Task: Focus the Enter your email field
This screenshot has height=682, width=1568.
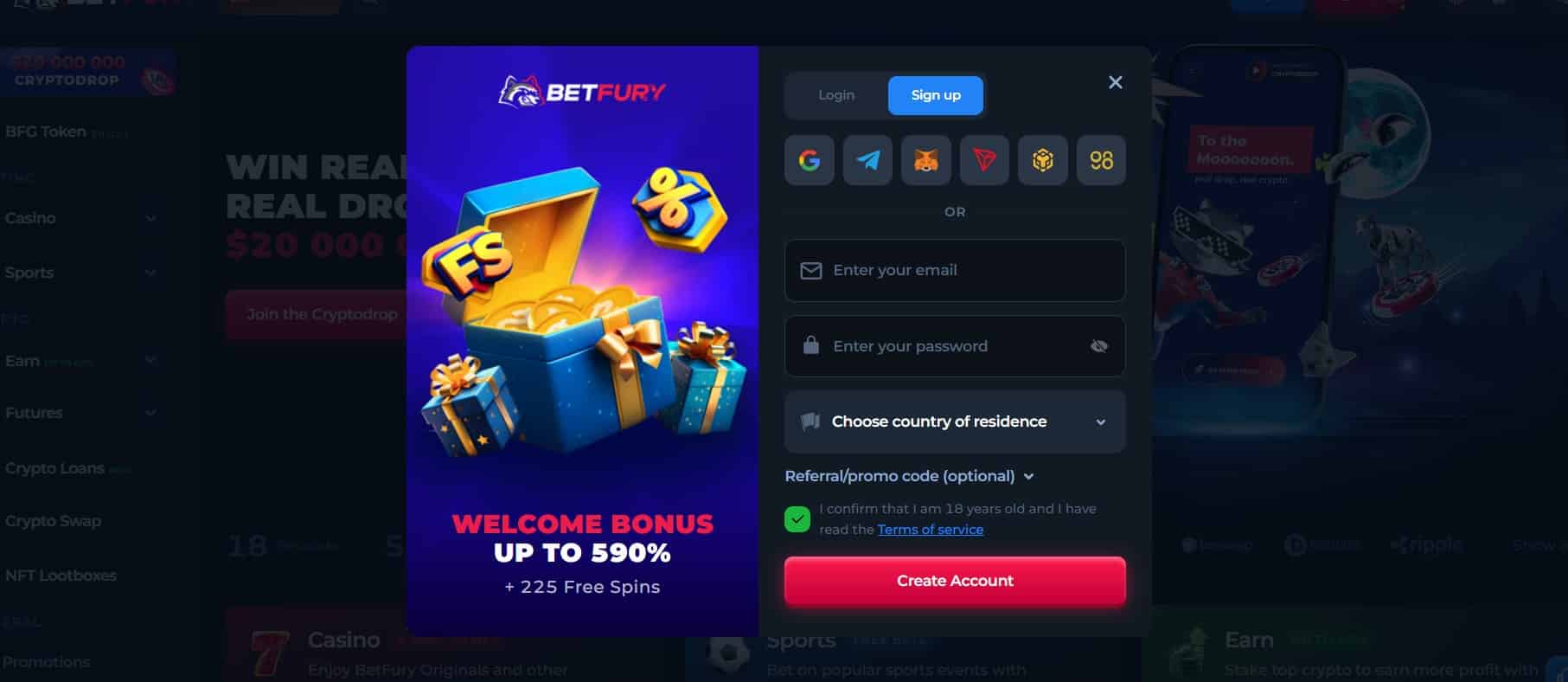Action: pos(955,271)
